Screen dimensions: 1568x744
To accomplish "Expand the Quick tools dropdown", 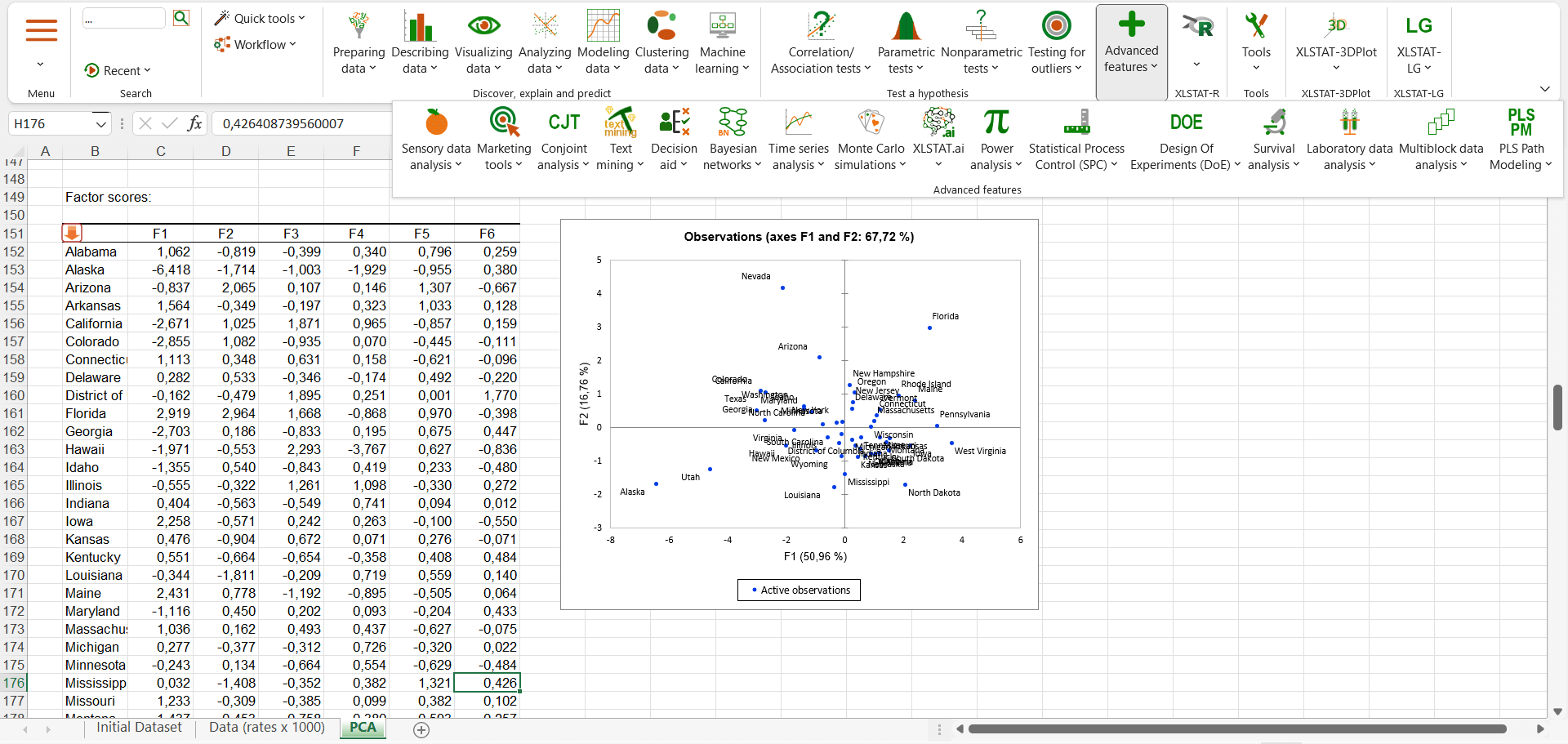I will [x=260, y=18].
